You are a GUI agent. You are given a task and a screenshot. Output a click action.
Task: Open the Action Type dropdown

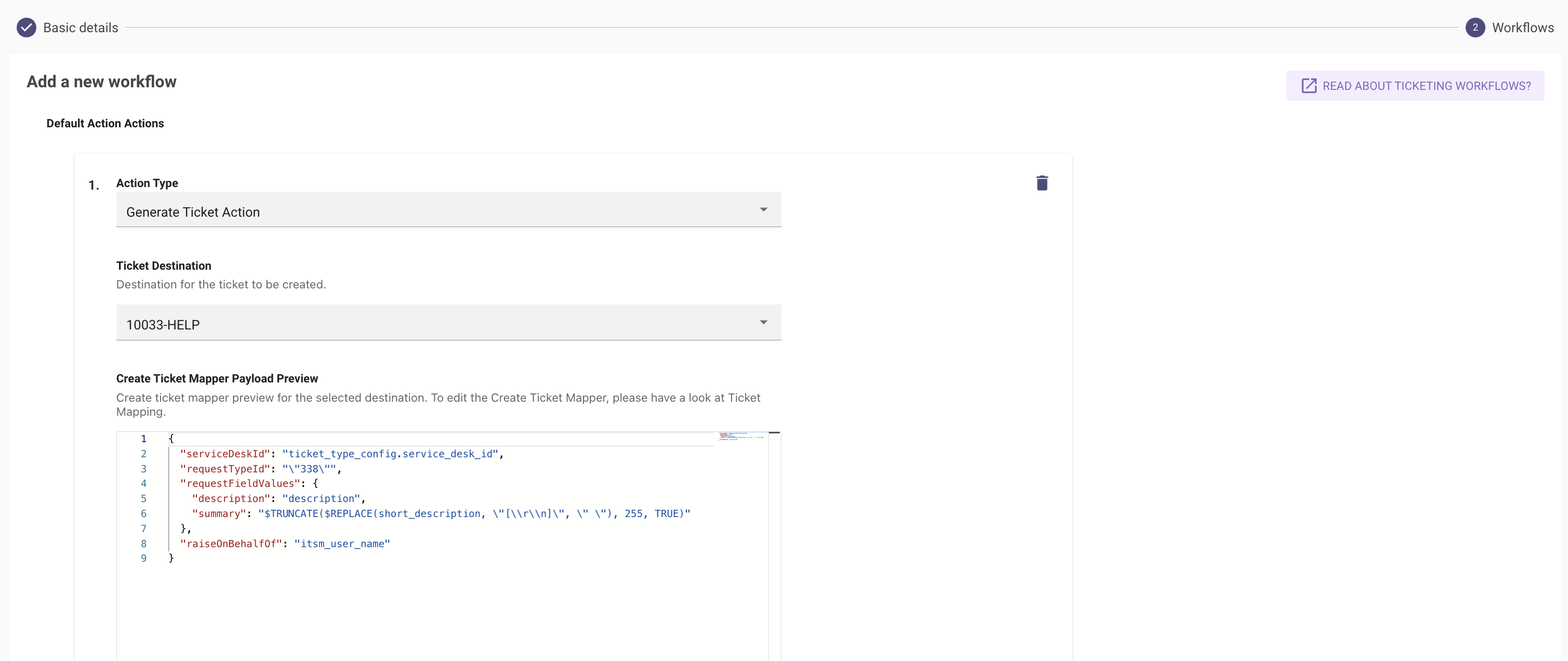point(448,211)
